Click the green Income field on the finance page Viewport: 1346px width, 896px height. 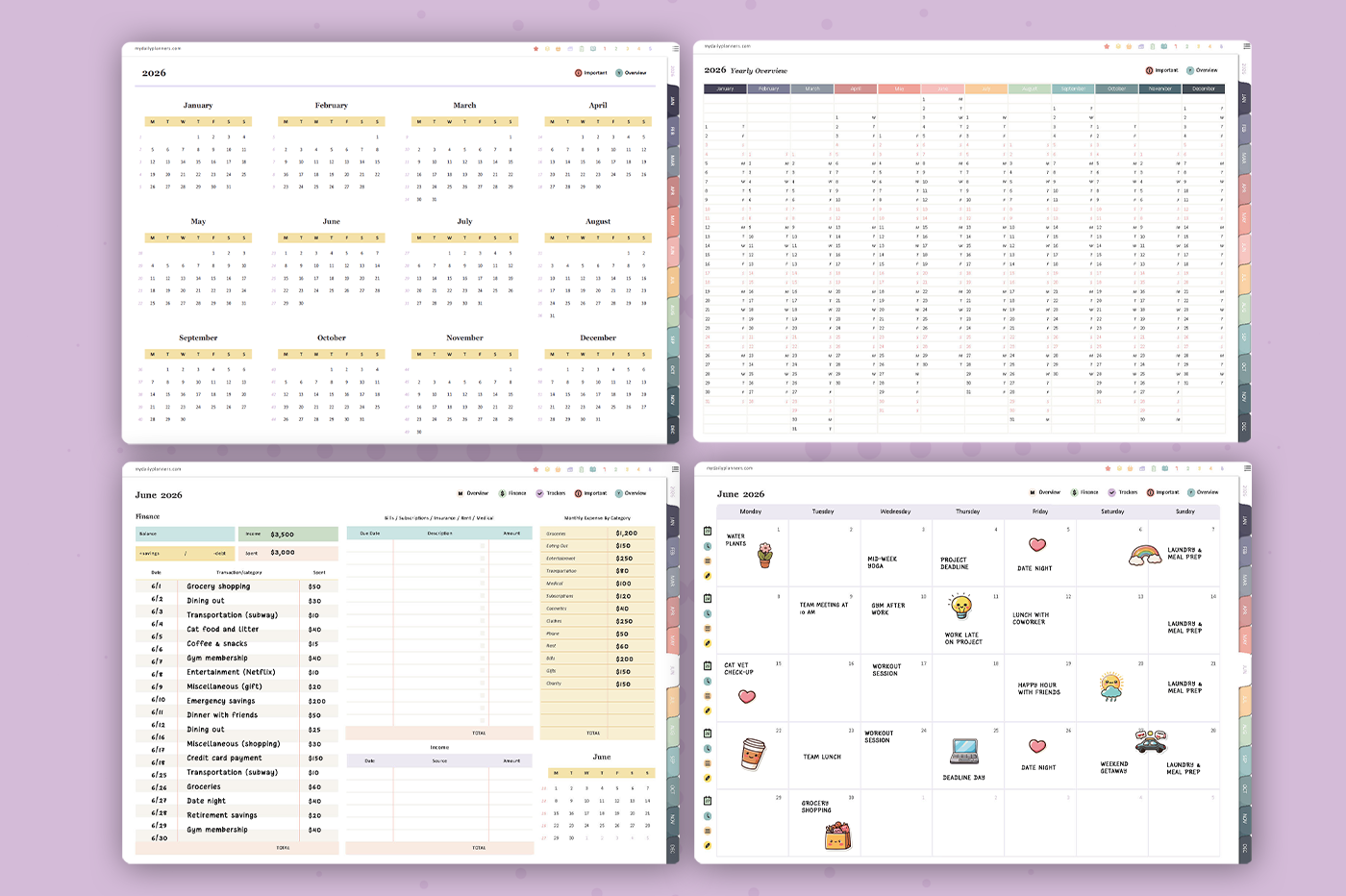[288, 534]
